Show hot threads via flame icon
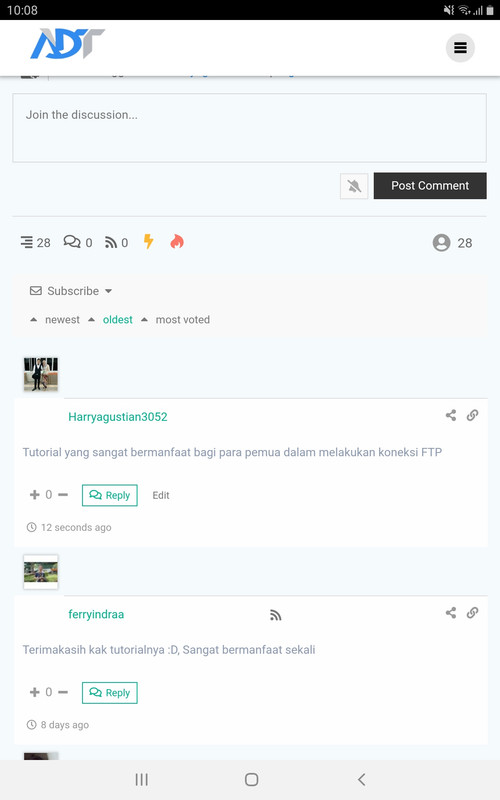The width and height of the screenshot is (500, 800). (177, 242)
